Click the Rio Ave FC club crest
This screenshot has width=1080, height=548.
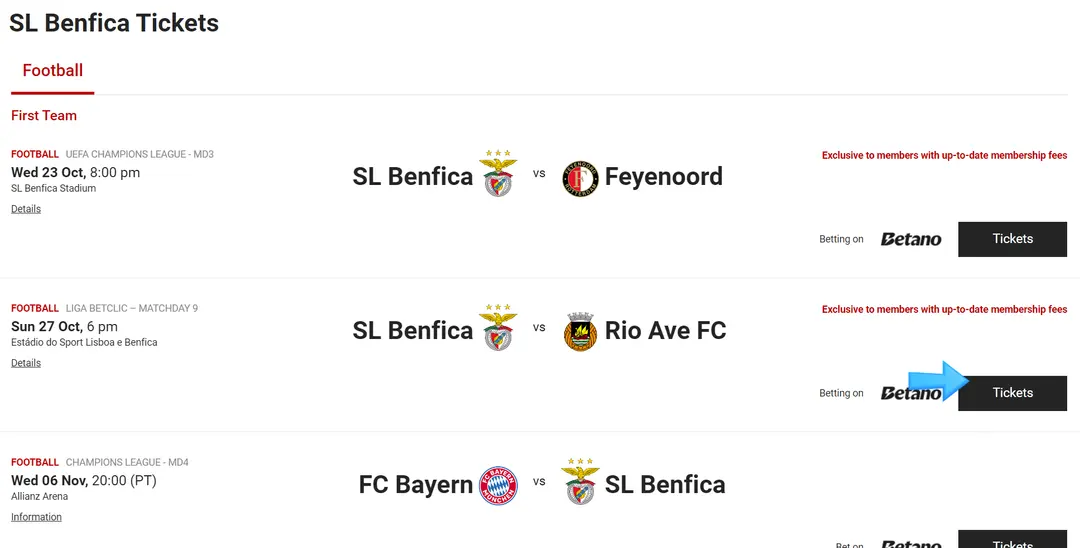580,331
